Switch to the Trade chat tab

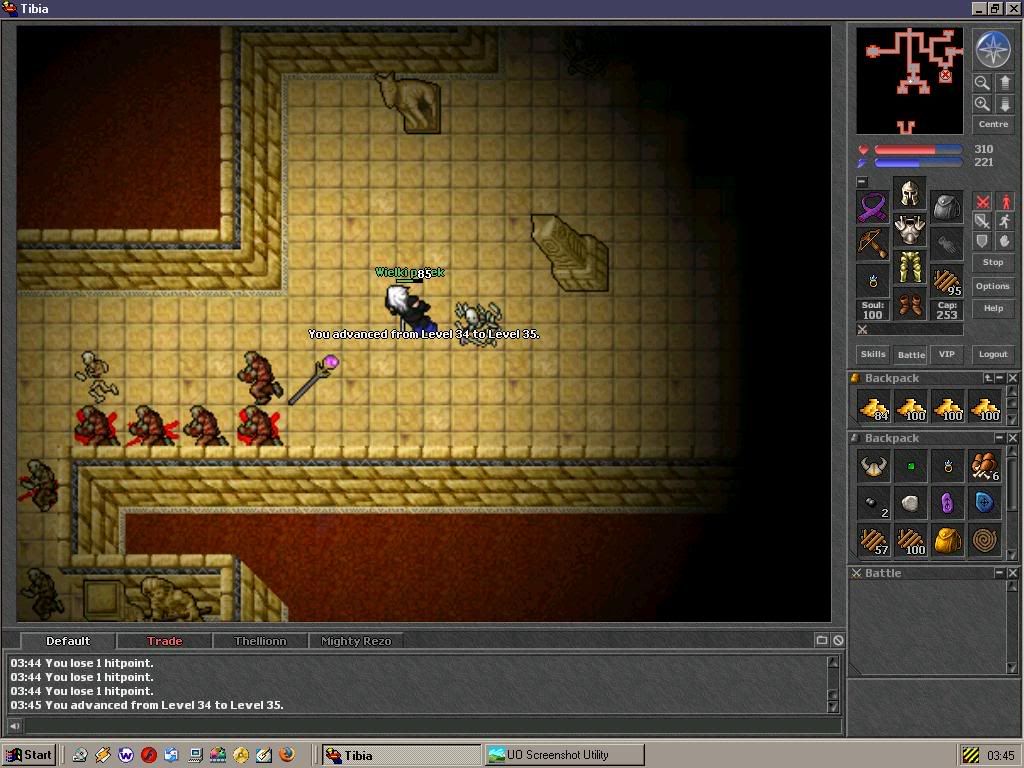tap(164, 641)
